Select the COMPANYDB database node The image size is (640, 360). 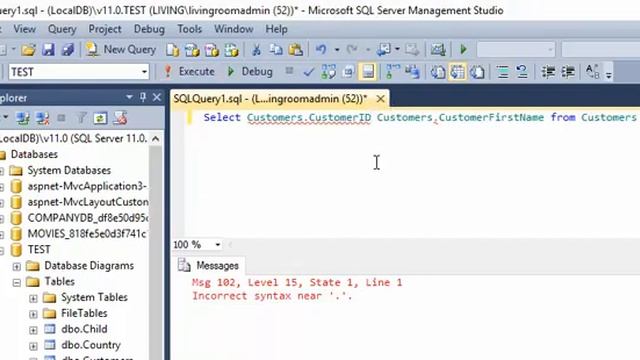click(x=88, y=218)
